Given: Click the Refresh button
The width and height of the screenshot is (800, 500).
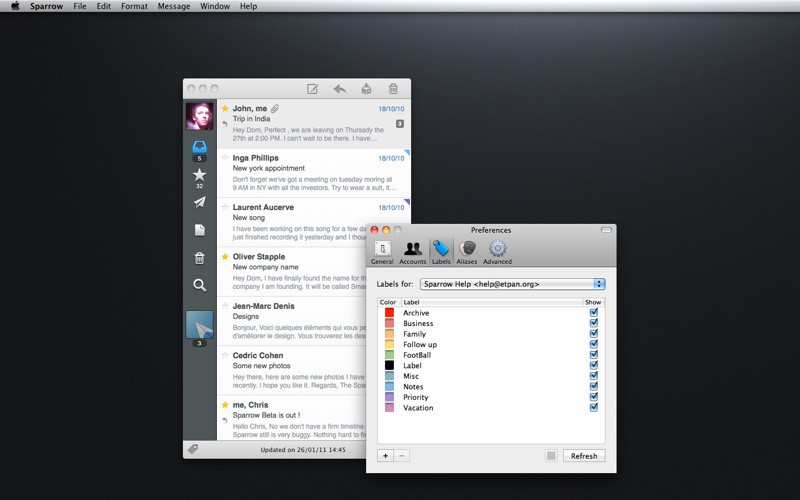Looking at the screenshot, I should point(584,456).
